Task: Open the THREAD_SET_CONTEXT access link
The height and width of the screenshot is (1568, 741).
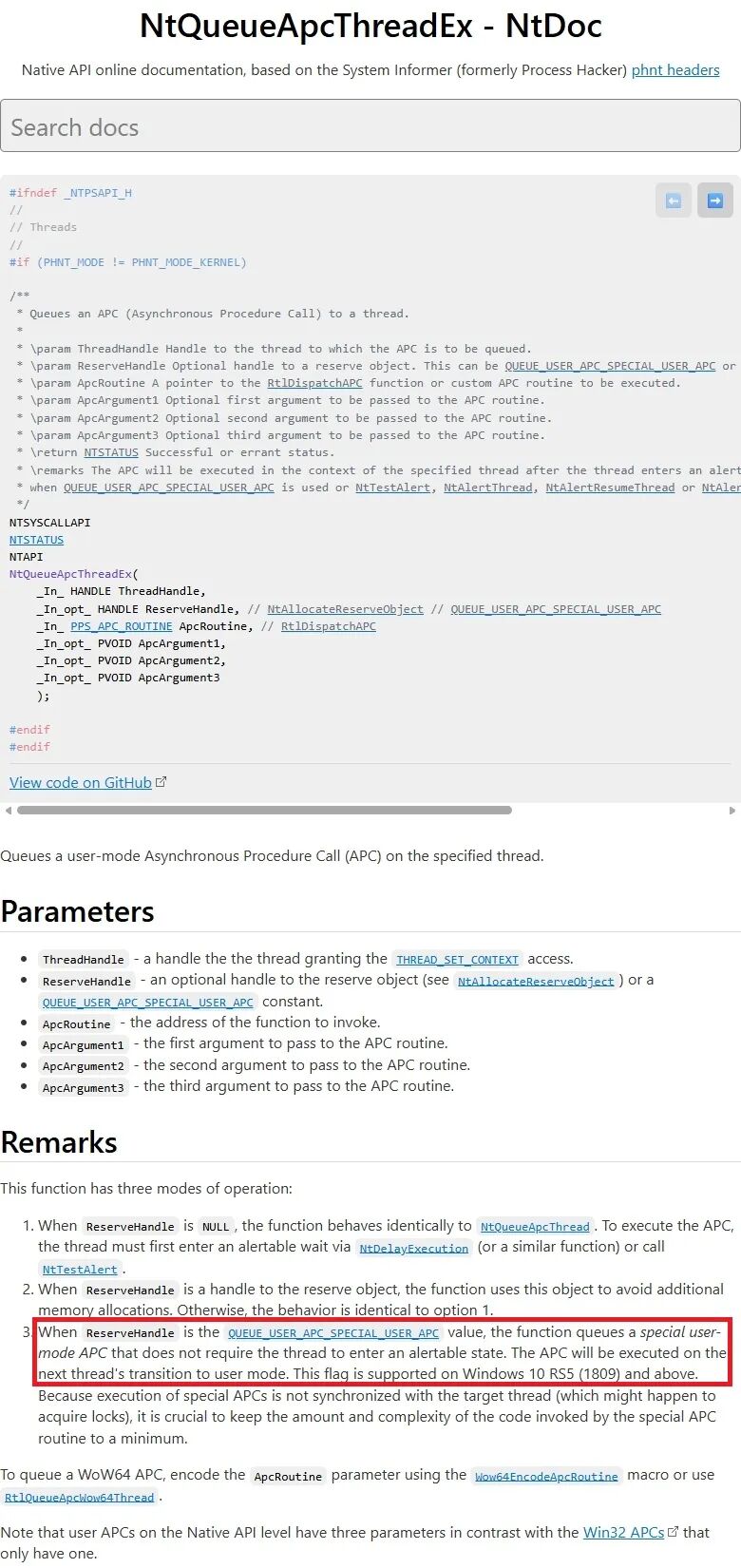Action: coord(457,960)
